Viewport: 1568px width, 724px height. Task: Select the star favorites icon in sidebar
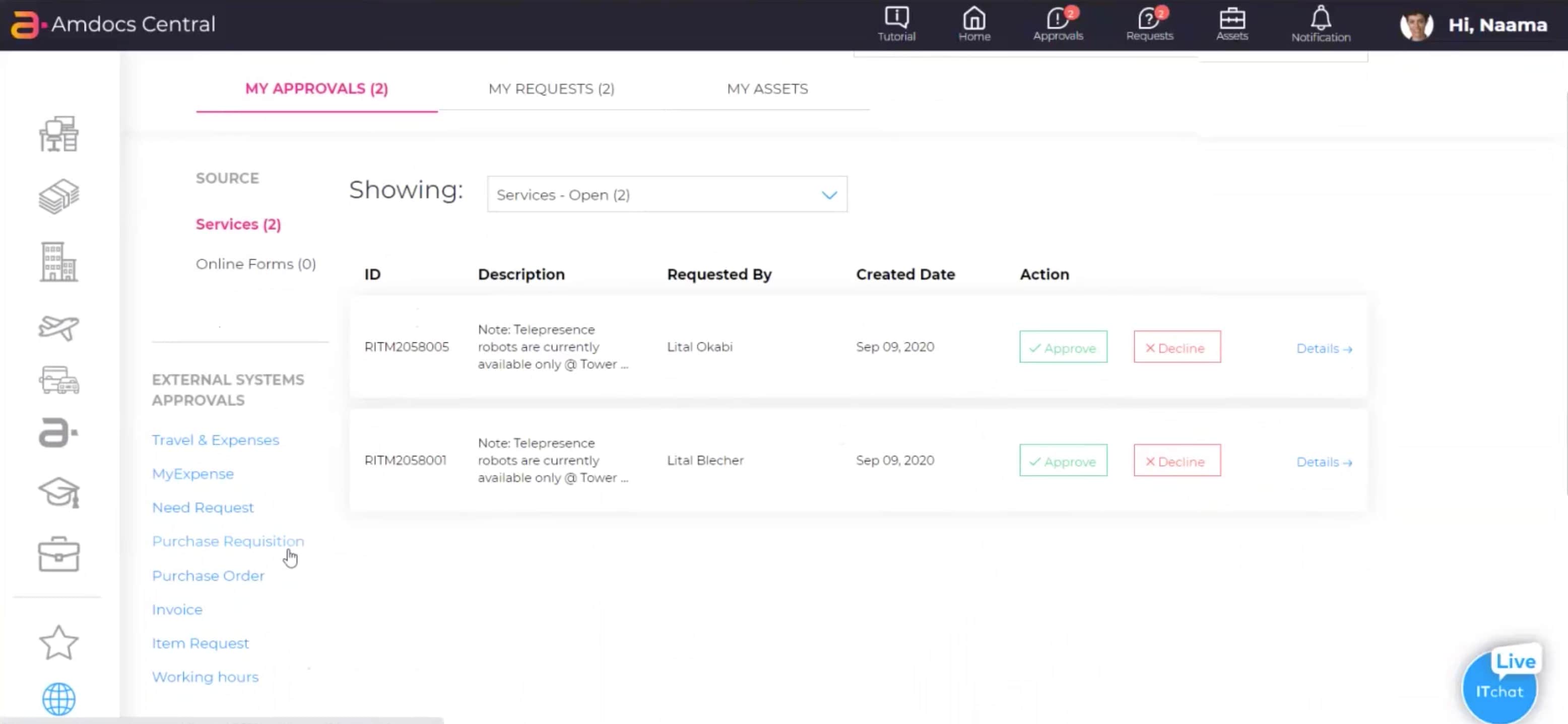point(59,641)
